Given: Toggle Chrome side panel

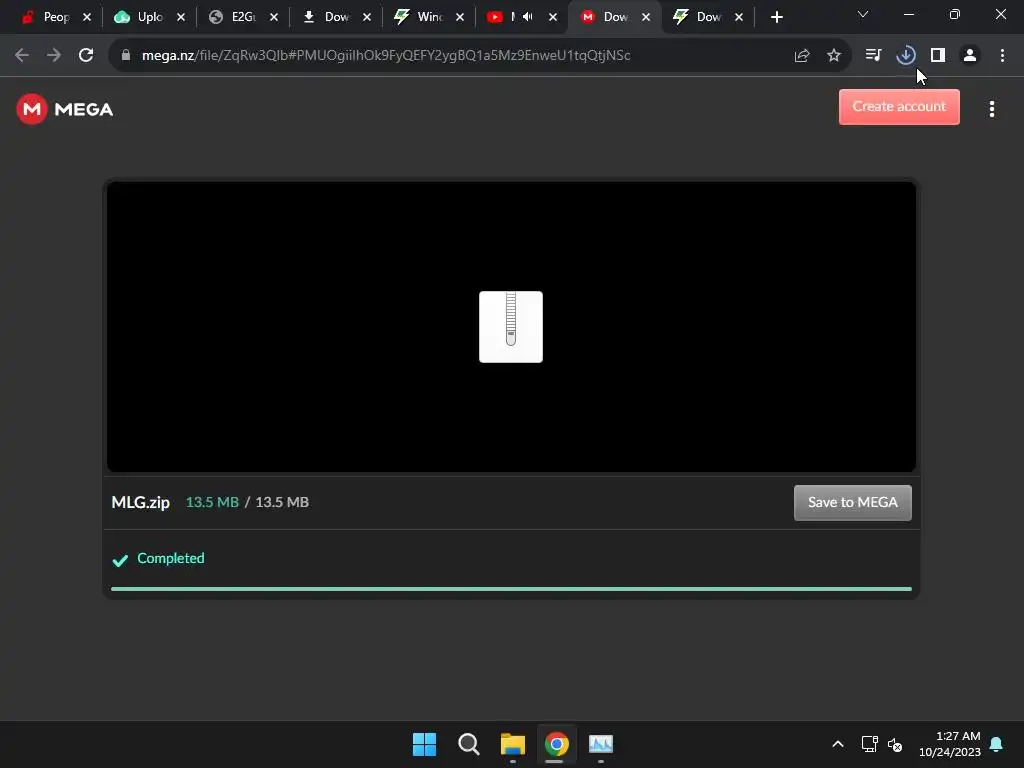Looking at the screenshot, I should click(x=938, y=56).
